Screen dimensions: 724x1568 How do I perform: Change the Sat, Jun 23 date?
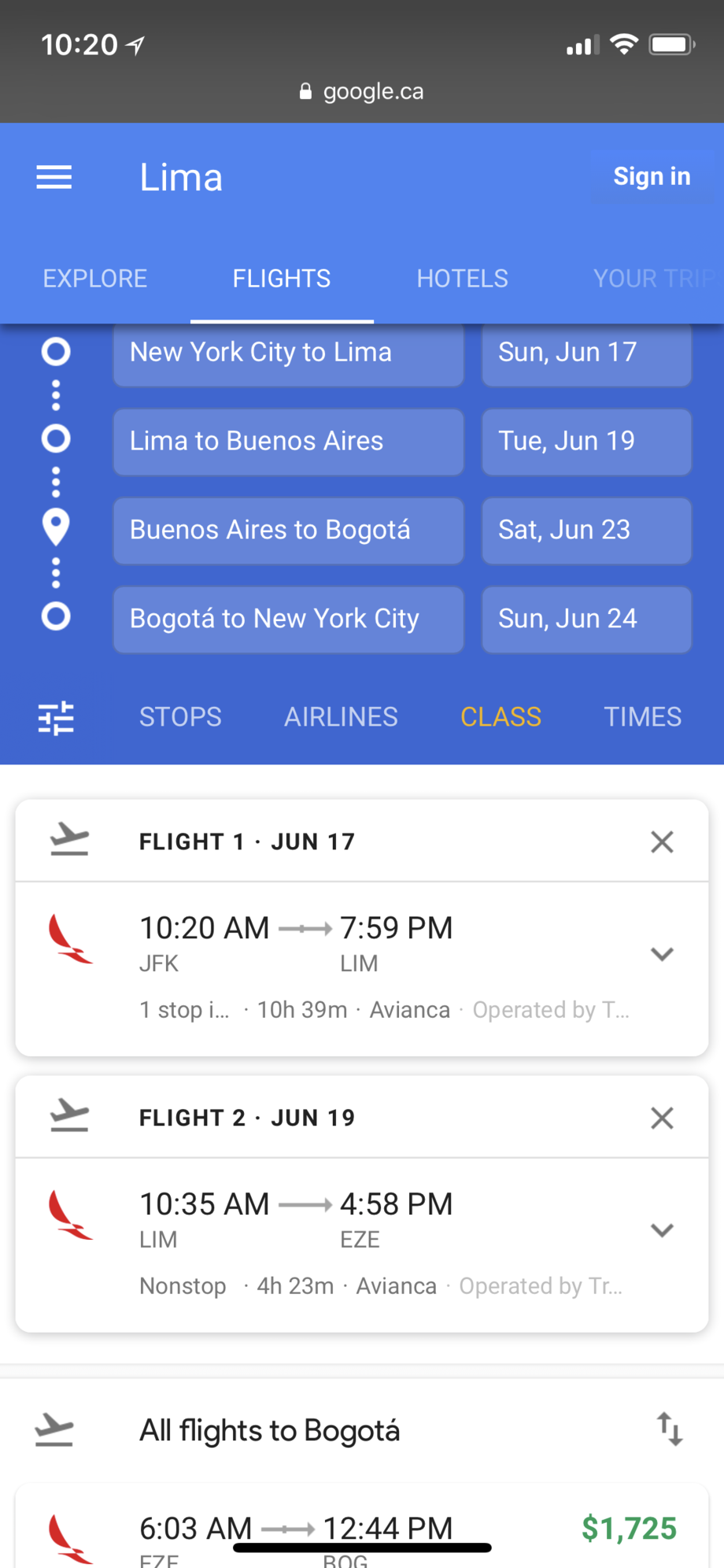(x=586, y=531)
